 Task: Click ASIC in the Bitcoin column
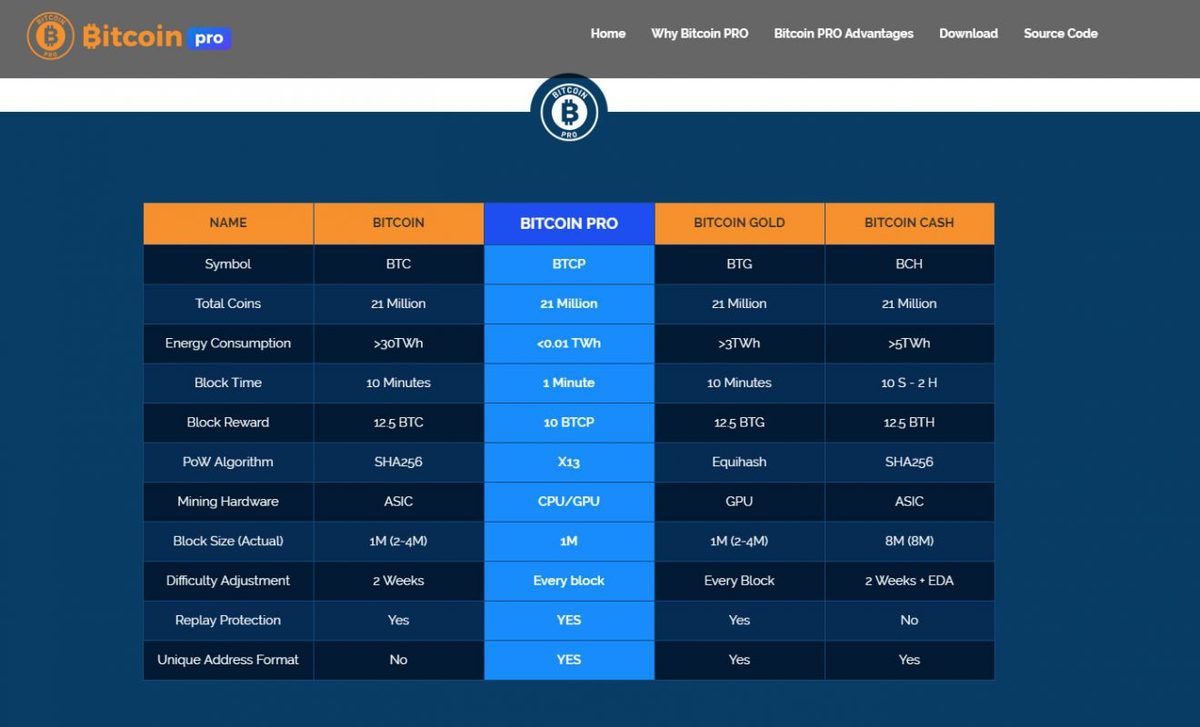point(399,501)
